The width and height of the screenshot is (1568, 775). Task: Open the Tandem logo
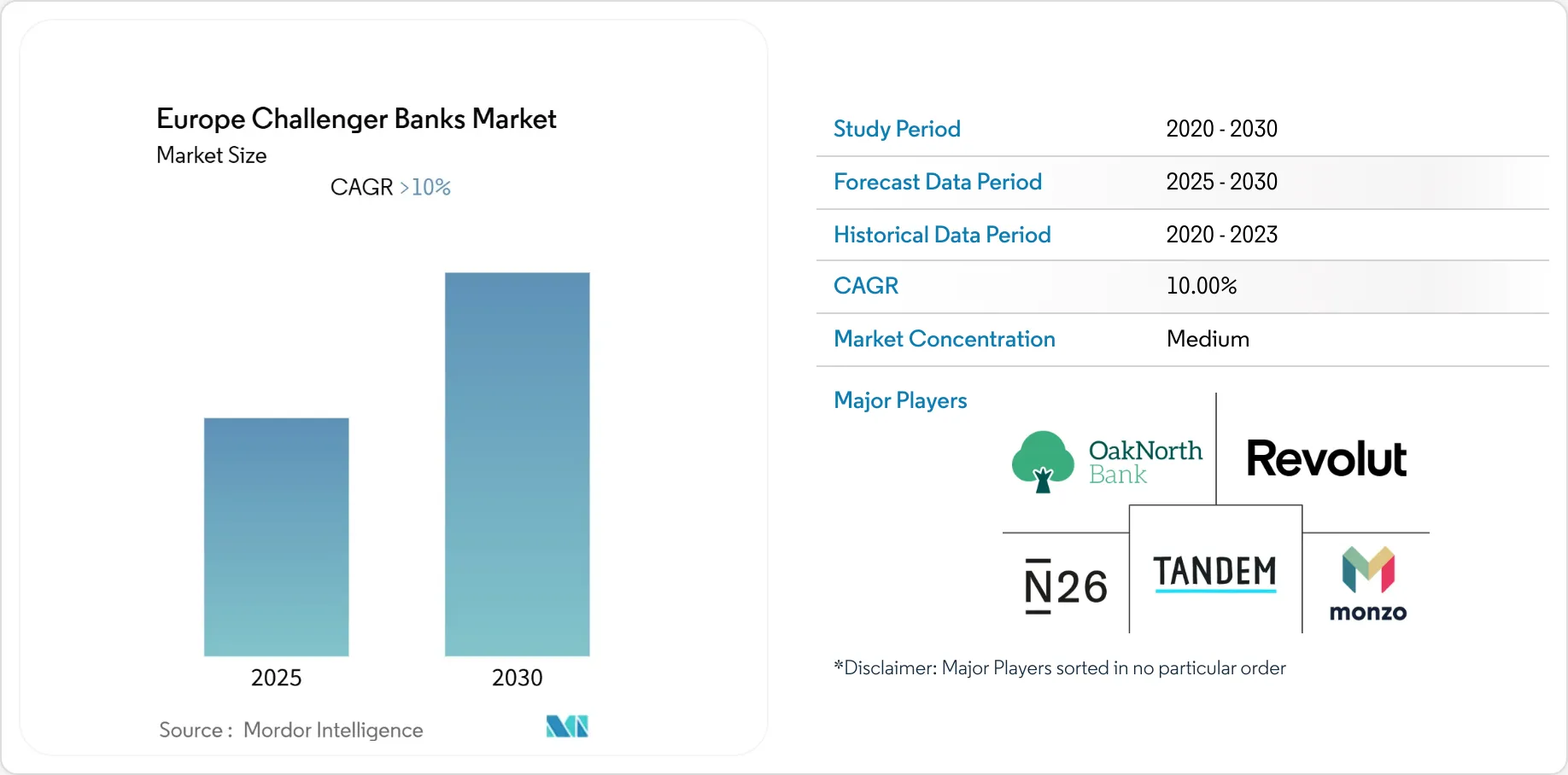pyautogui.click(x=1215, y=573)
